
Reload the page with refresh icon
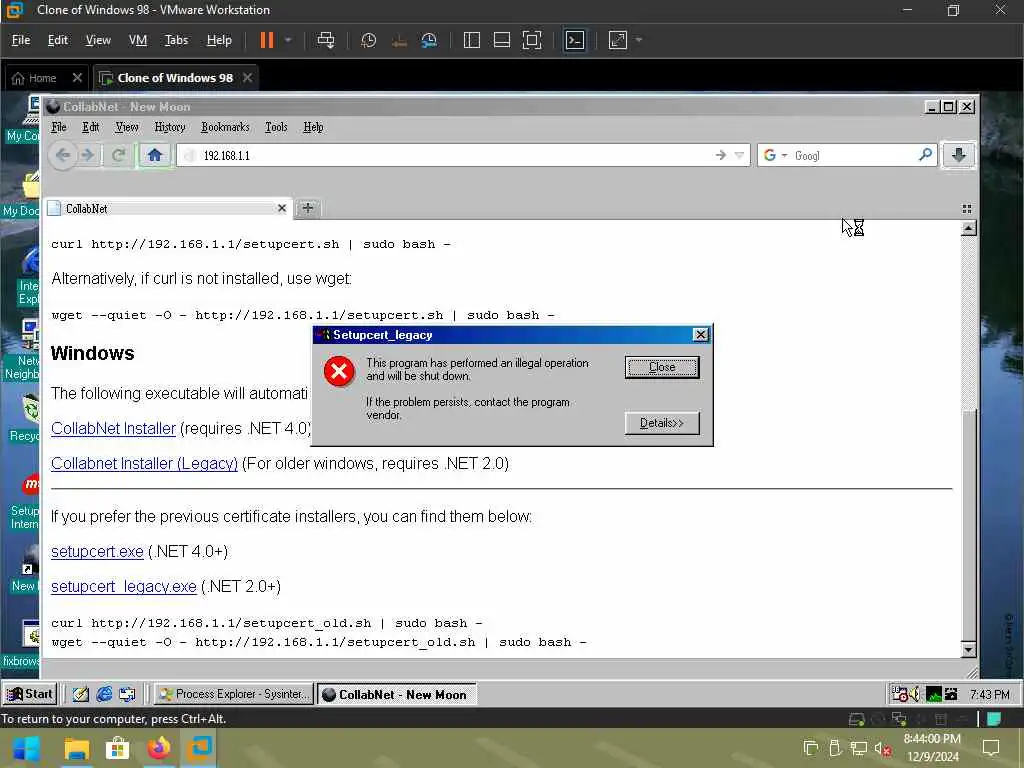118,155
